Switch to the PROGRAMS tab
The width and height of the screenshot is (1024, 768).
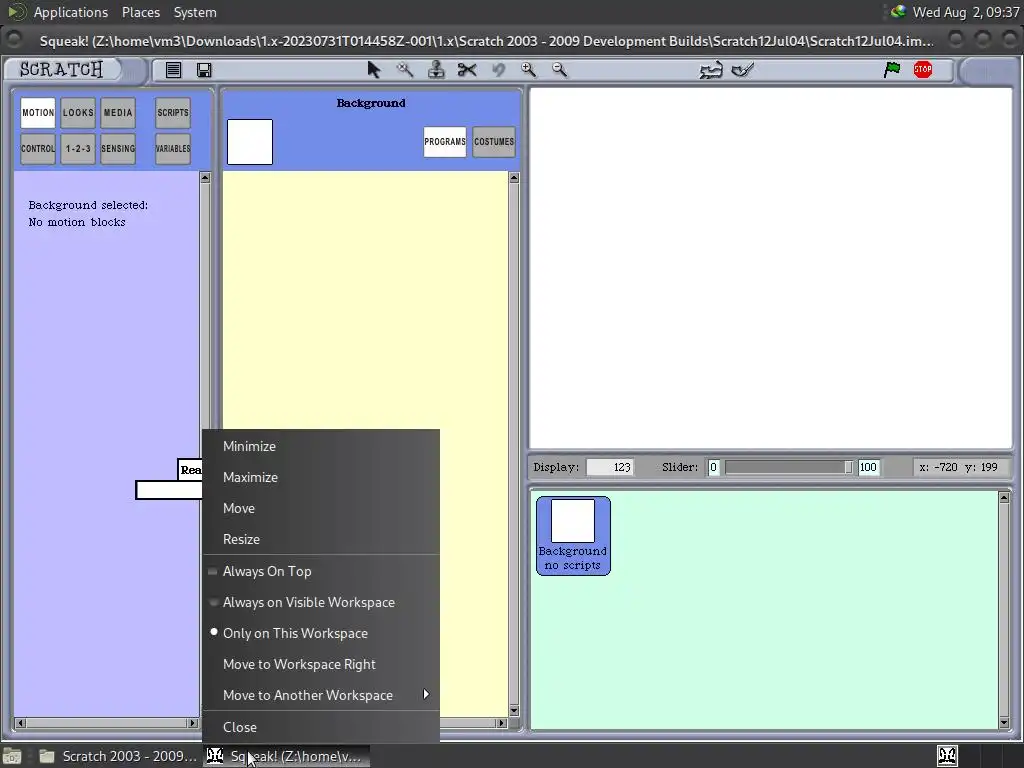coord(445,142)
